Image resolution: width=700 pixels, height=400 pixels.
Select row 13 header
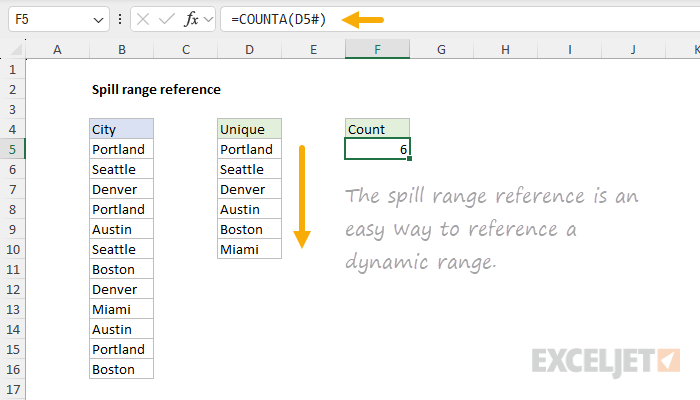coord(12,309)
